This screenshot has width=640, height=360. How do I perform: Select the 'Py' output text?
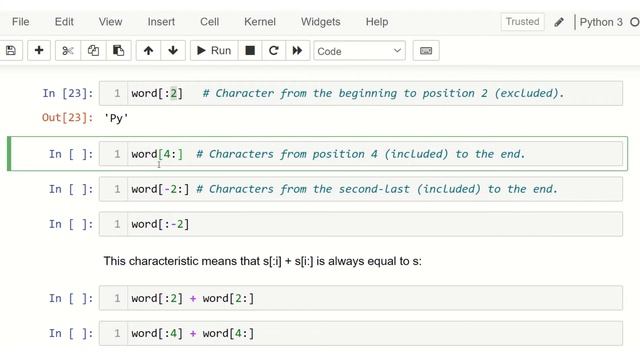pyautogui.click(x=116, y=118)
